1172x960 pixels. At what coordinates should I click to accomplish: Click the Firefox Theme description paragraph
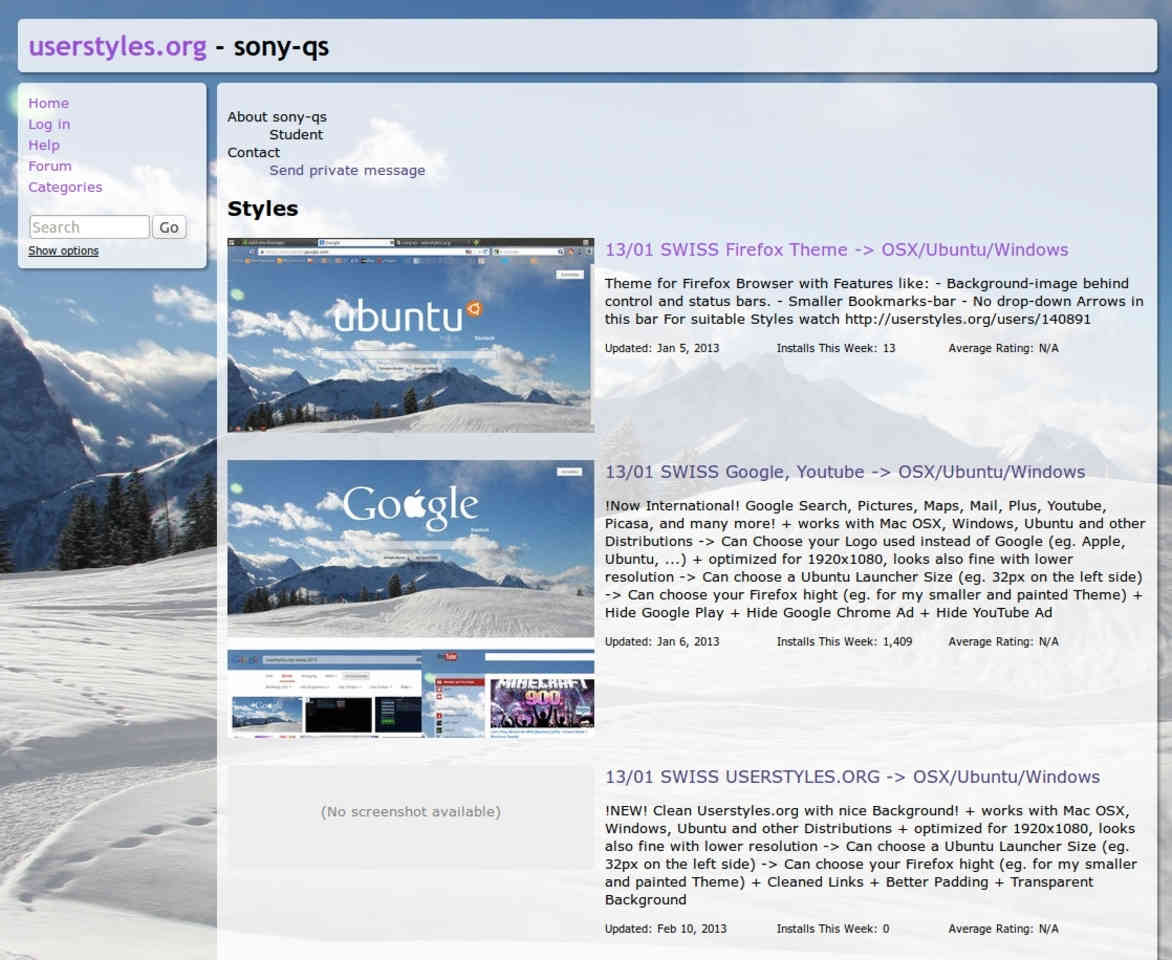(874, 301)
